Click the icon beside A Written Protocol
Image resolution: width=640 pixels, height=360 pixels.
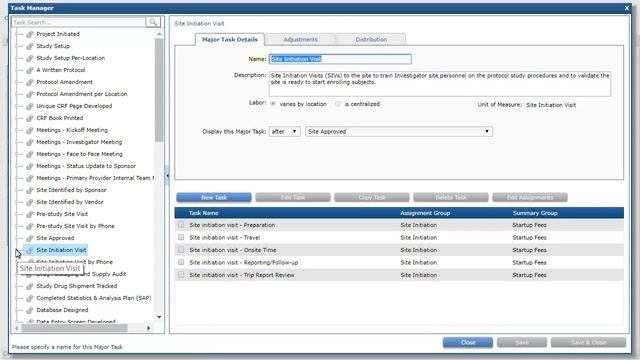coord(29,70)
